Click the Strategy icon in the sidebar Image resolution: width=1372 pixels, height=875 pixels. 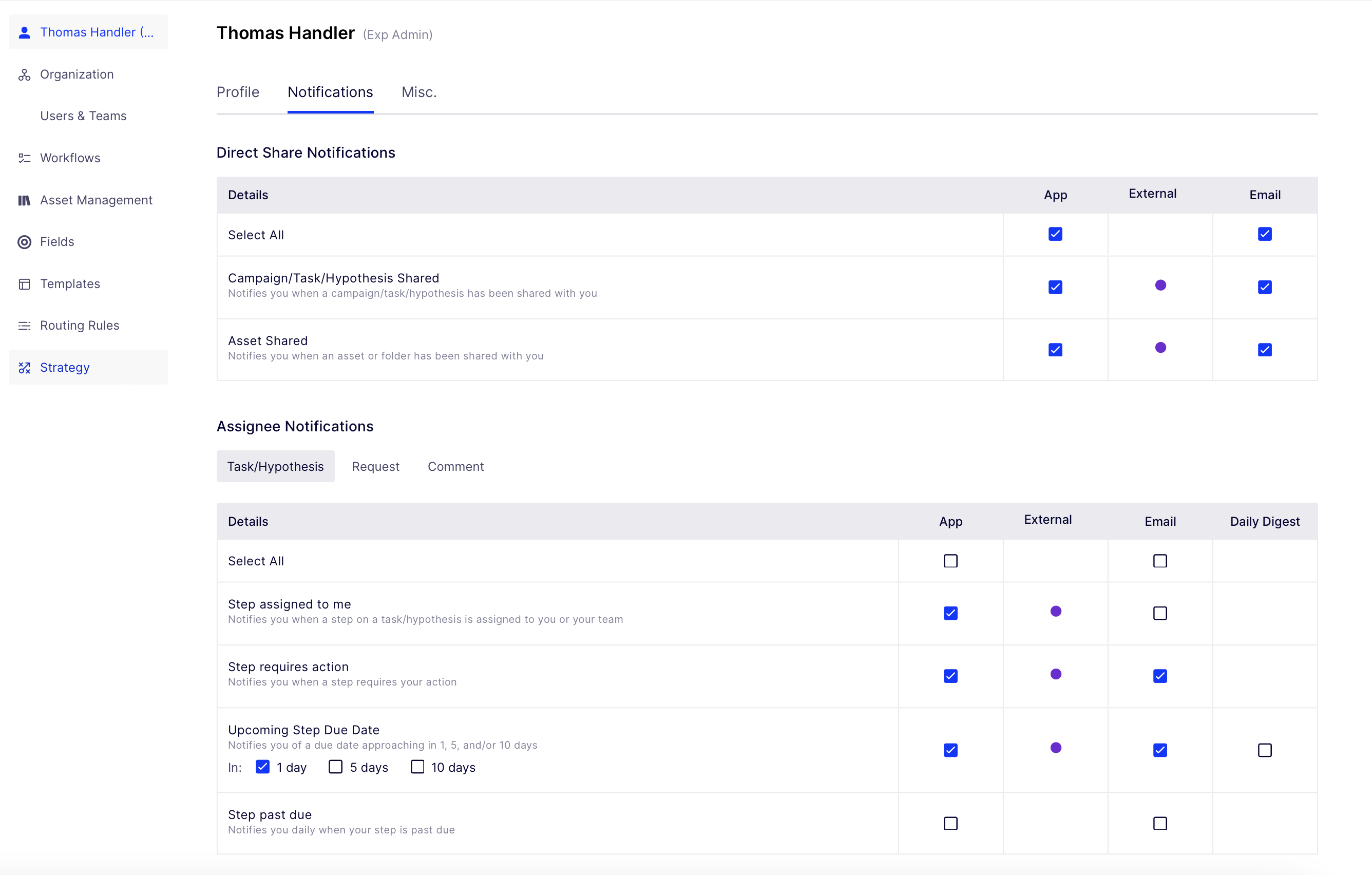click(x=24, y=368)
